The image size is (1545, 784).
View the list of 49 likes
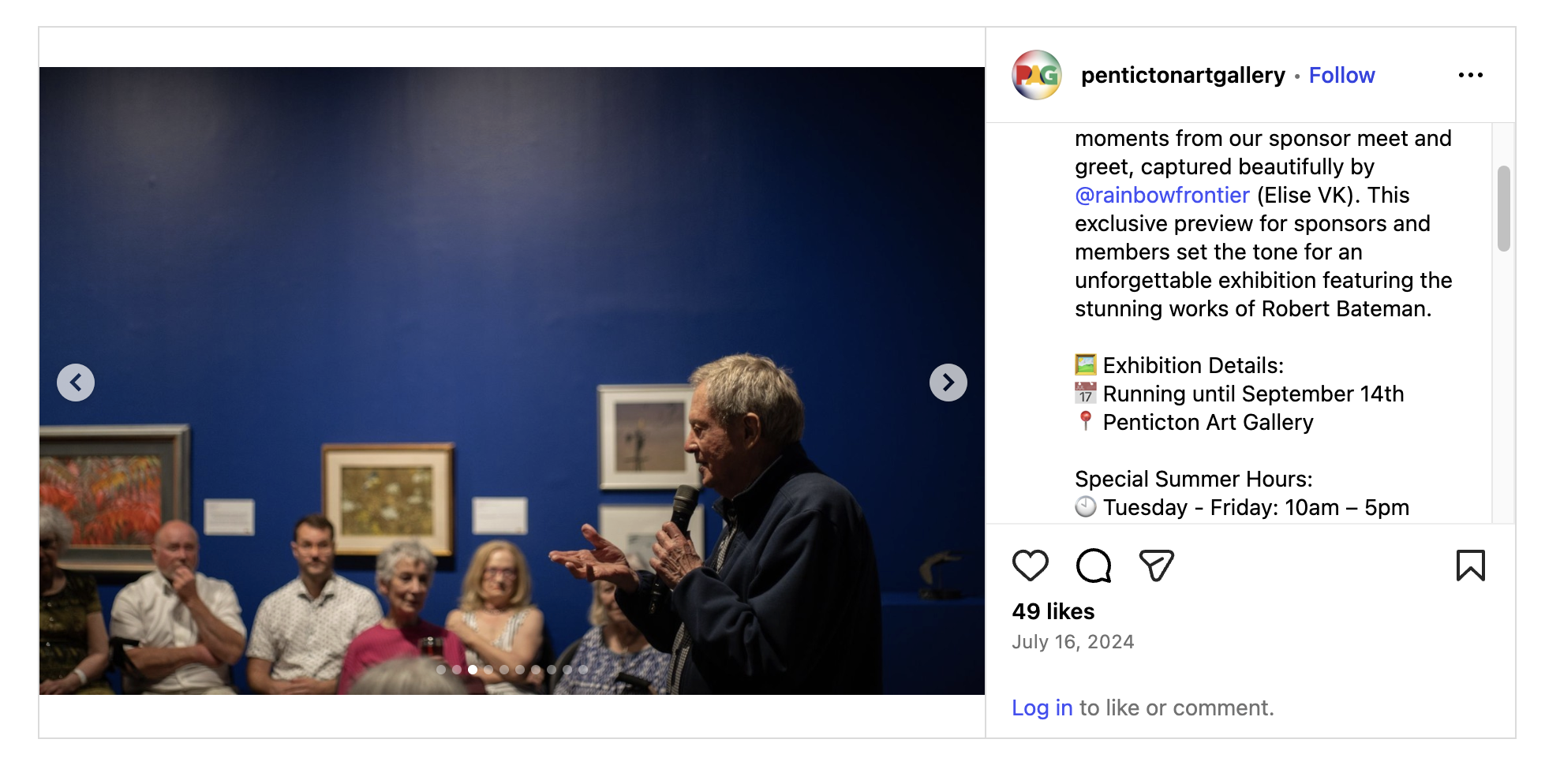coord(1053,611)
